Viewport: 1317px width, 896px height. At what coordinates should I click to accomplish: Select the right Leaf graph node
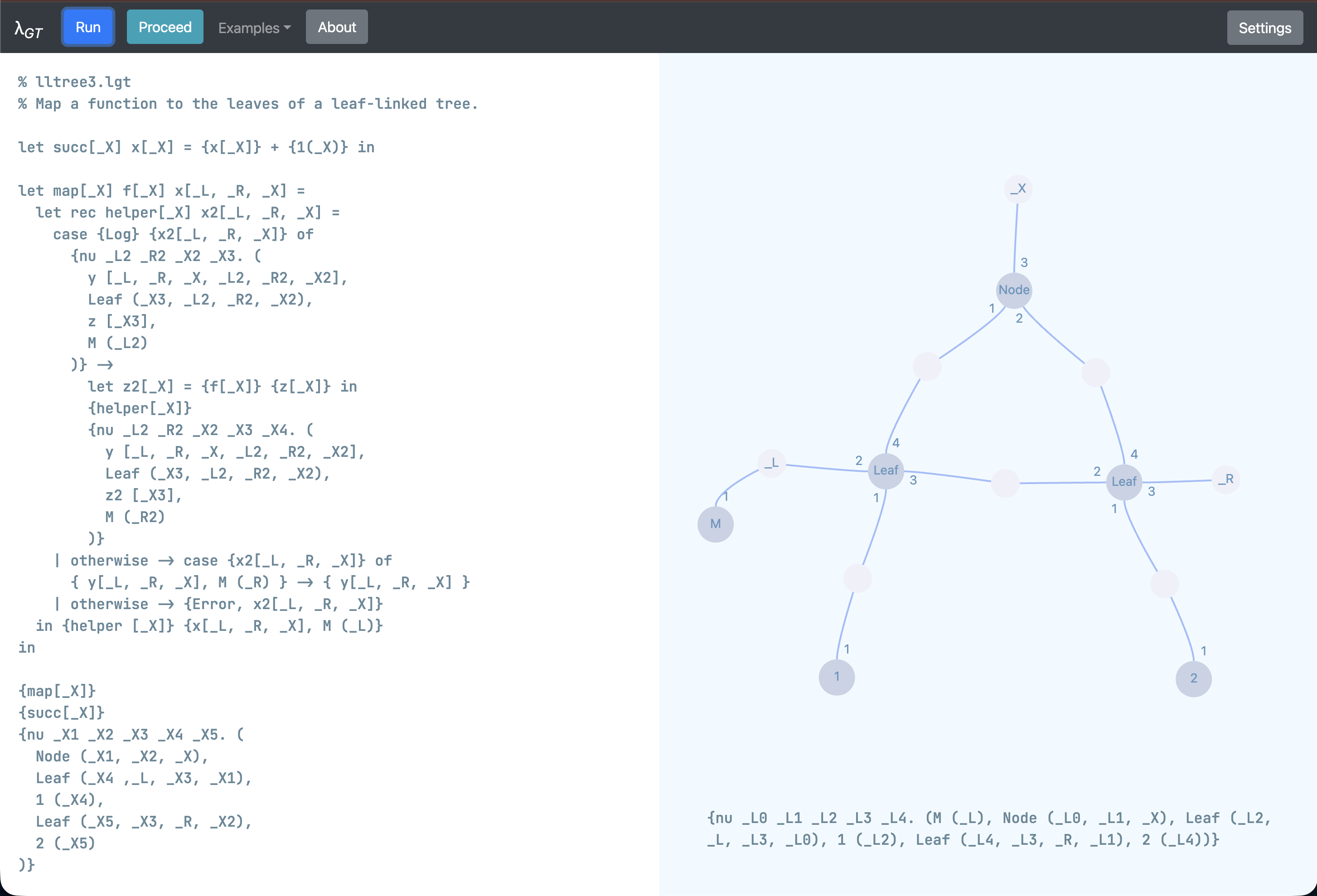pyautogui.click(x=1124, y=482)
